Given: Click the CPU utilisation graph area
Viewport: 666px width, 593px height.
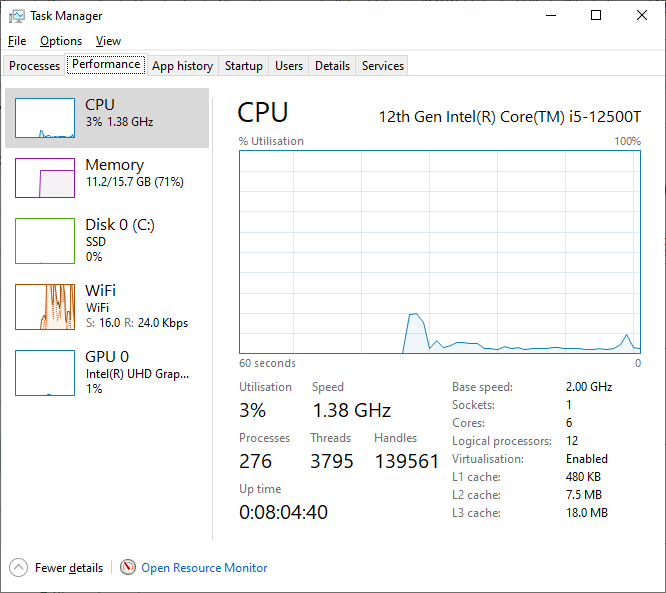Looking at the screenshot, I should 440,250.
